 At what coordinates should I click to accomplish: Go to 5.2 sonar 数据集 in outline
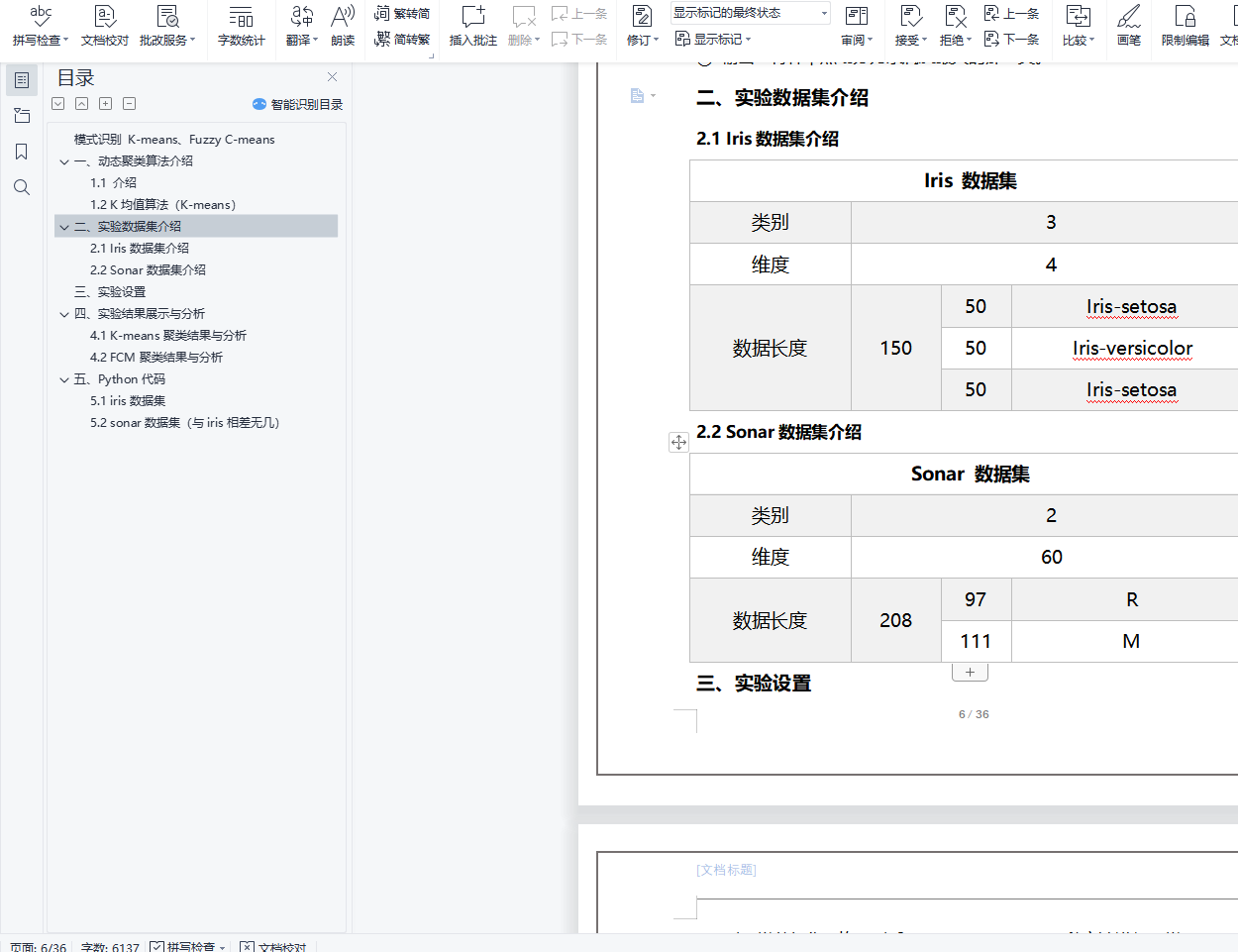[x=185, y=423]
